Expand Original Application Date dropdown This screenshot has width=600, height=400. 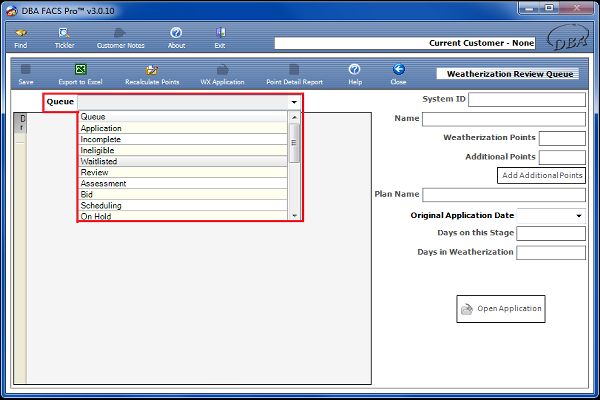click(579, 216)
